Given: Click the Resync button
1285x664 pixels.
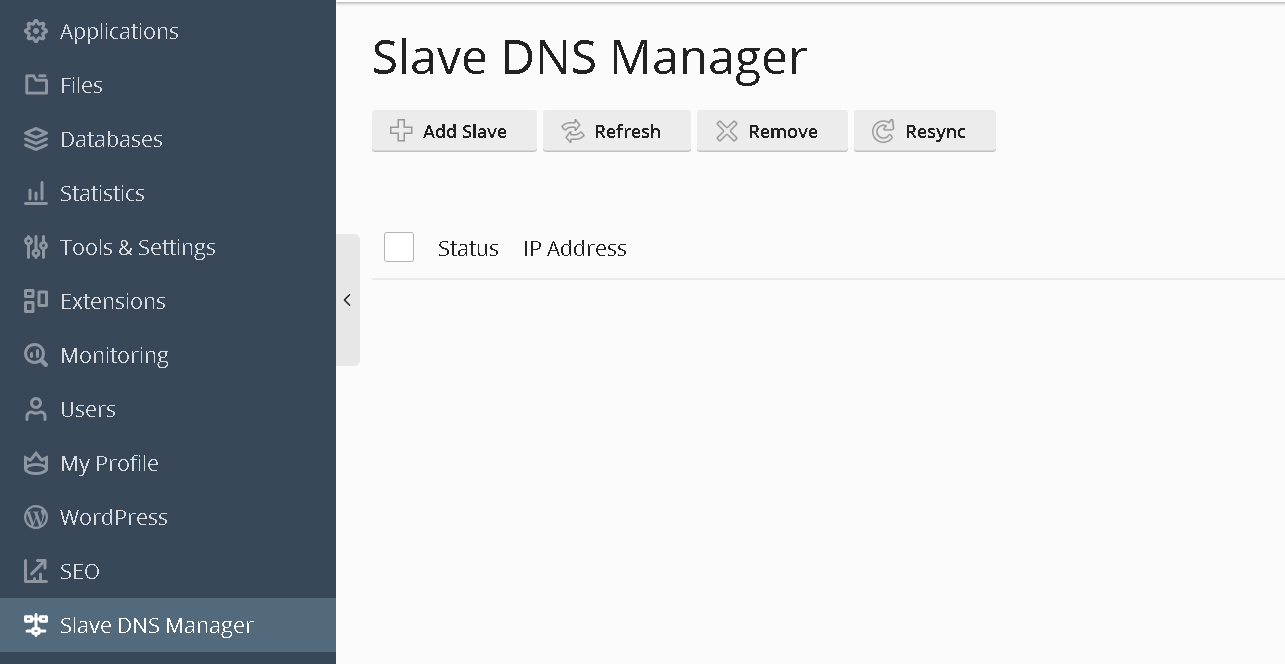Looking at the screenshot, I should pyautogui.click(x=924, y=131).
